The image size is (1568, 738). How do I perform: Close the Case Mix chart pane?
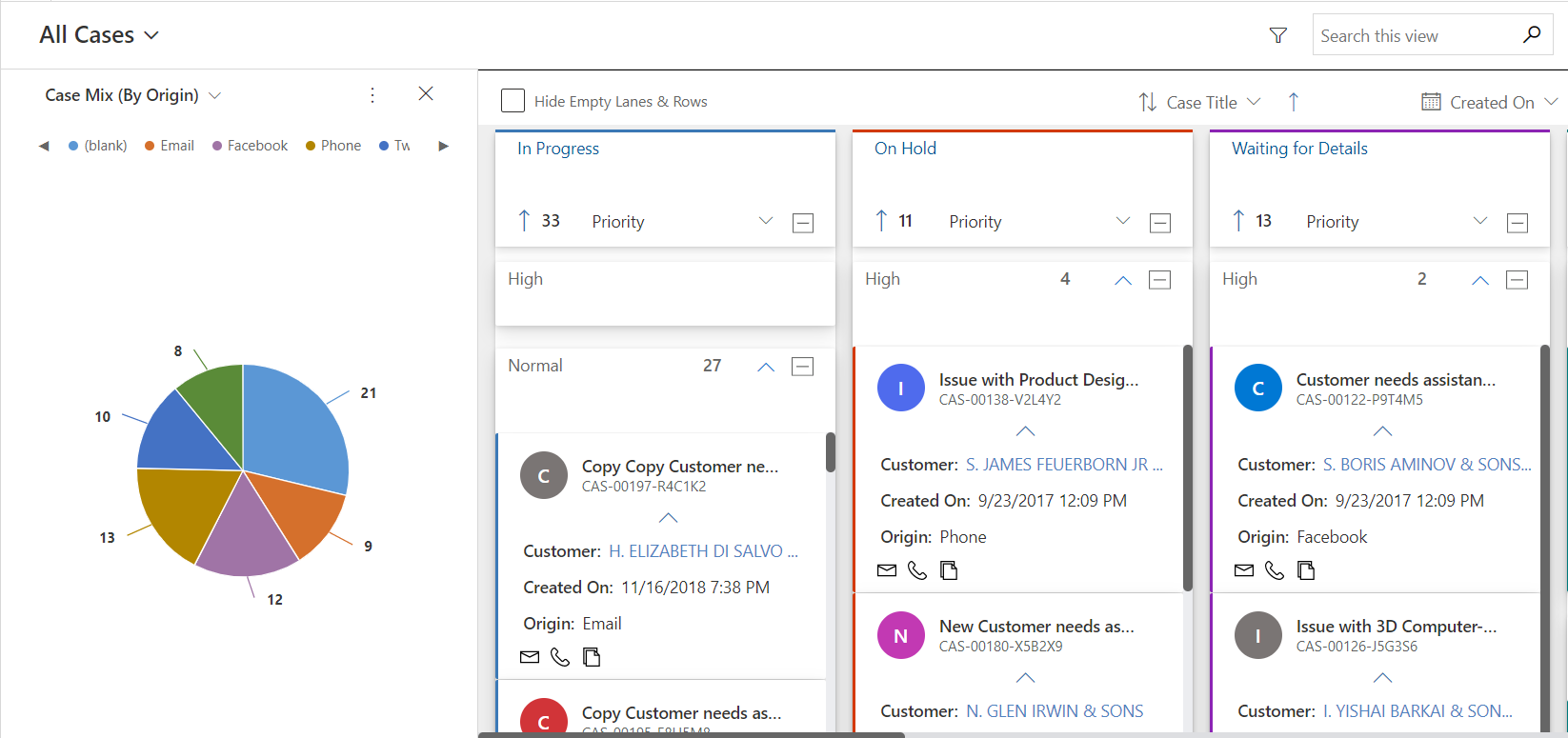click(426, 93)
